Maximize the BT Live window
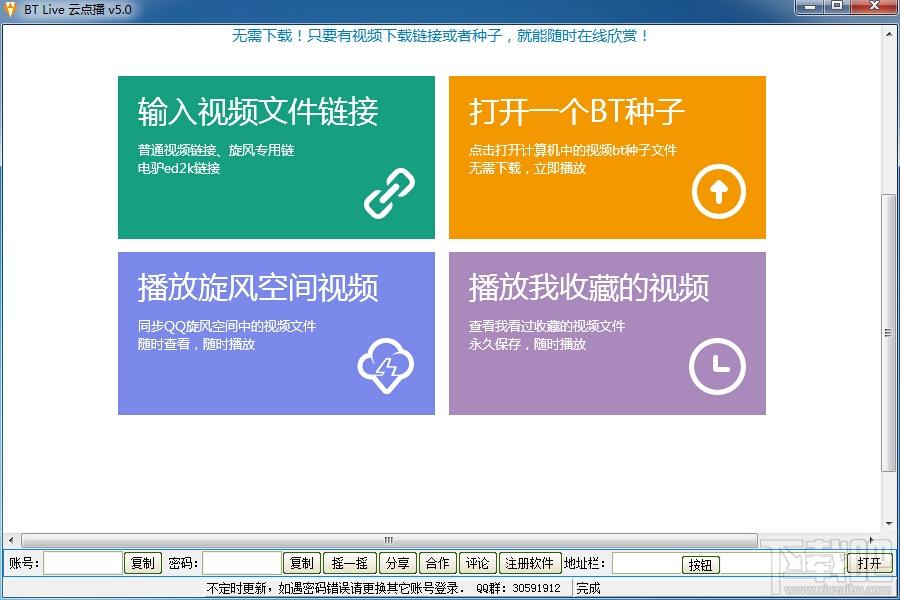This screenshot has height=600, width=900. [x=837, y=6]
